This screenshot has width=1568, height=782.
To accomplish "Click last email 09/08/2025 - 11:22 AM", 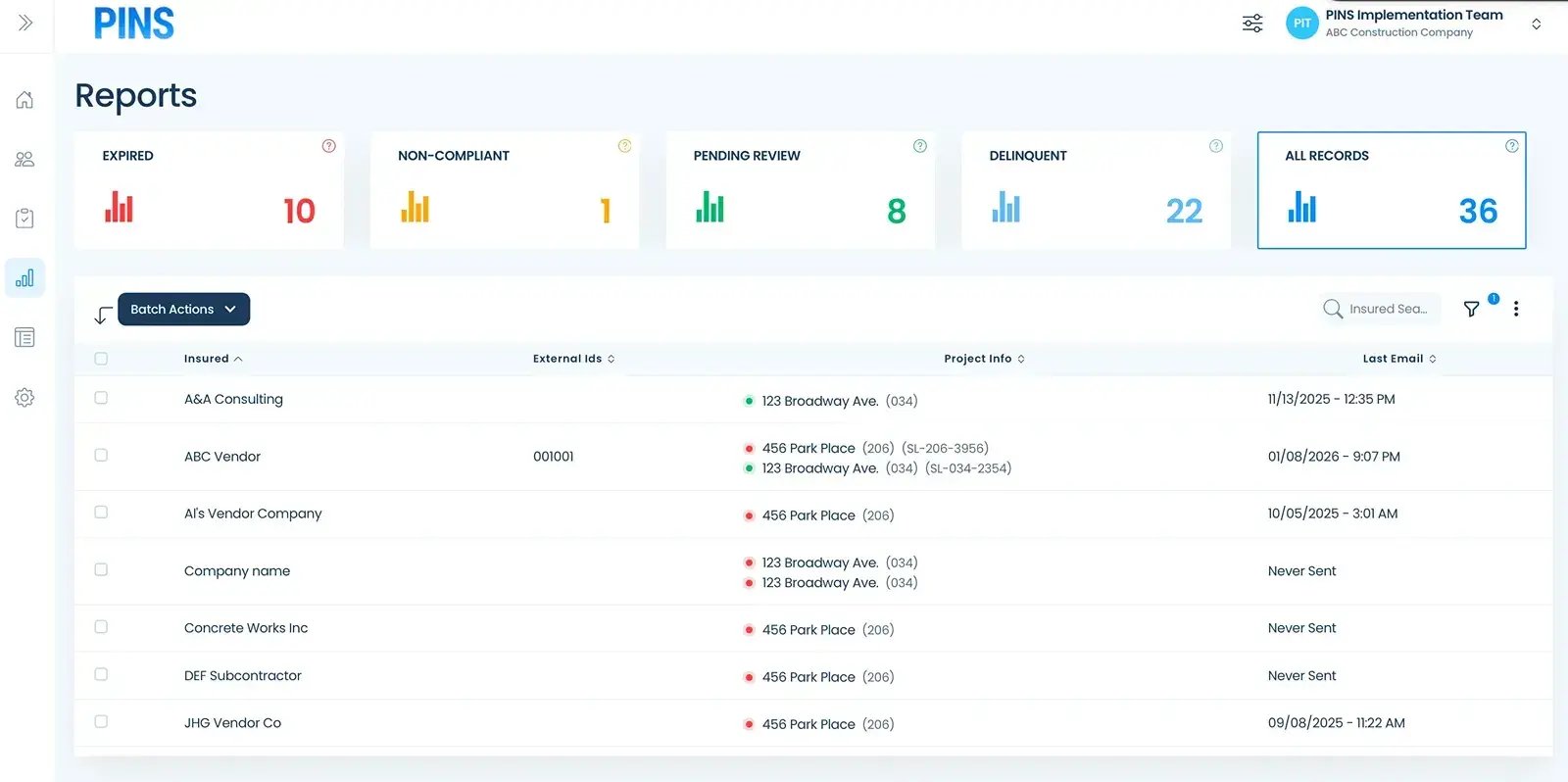I will (1336, 723).
